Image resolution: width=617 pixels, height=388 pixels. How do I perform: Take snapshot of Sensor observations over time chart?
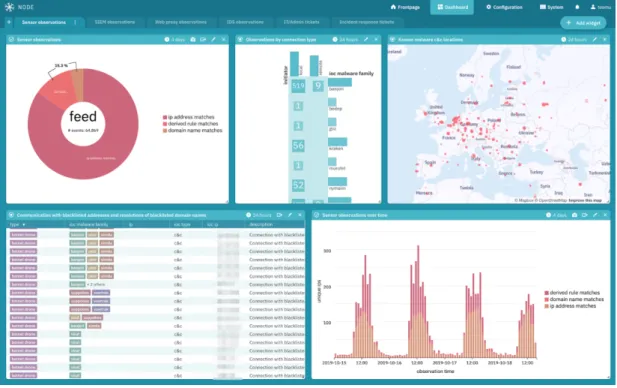pyautogui.click(x=575, y=215)
